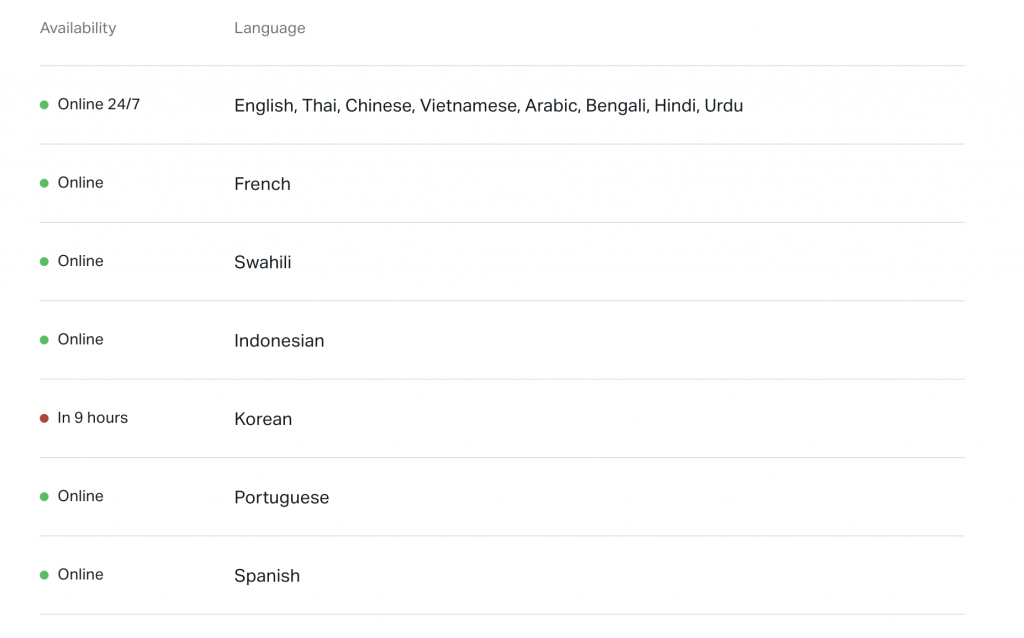Click the Online label in the Spanish row
1024x638 pixels.
(x=80, y=575)
